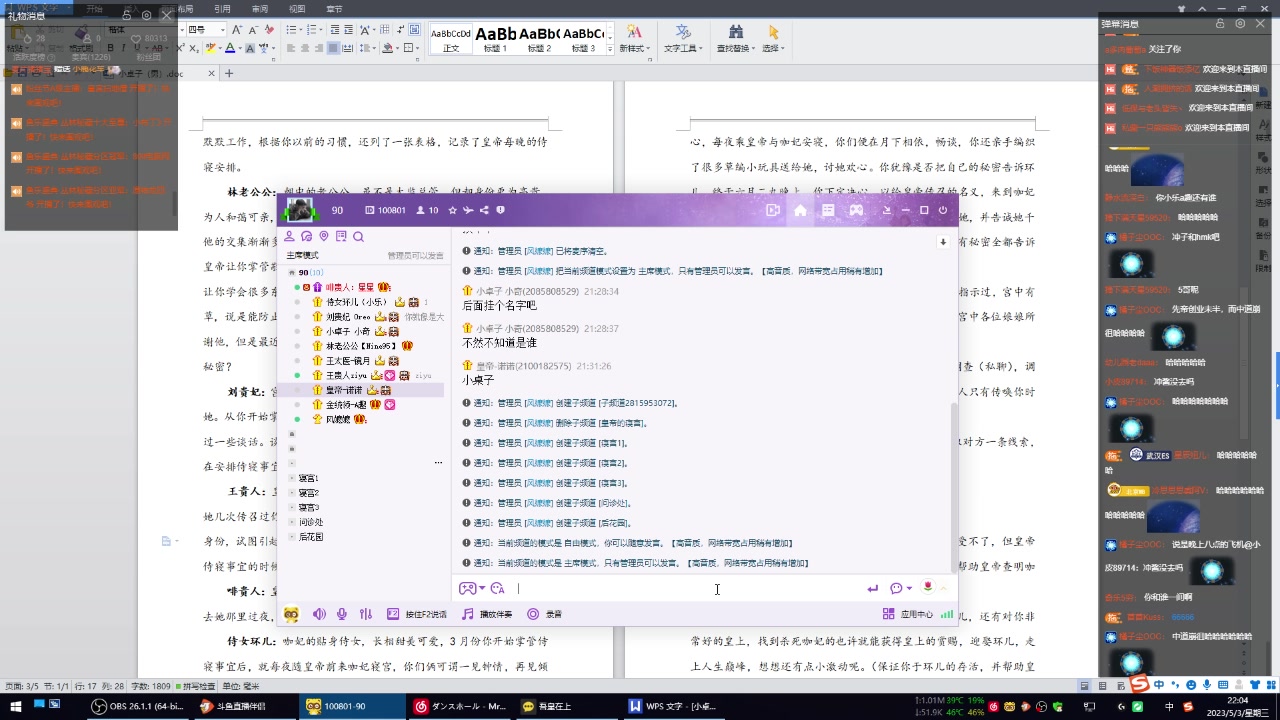Bookmark the channel with the star icon
Viewport: 1280px width, 720px height.
point(452,210)
